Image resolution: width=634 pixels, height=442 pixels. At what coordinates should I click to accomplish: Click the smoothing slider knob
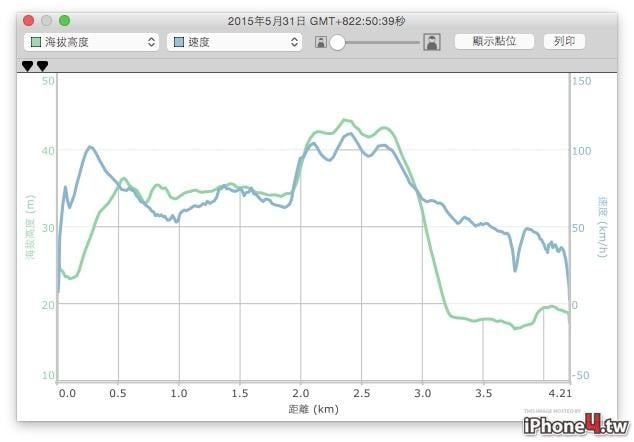click(337, 42)
